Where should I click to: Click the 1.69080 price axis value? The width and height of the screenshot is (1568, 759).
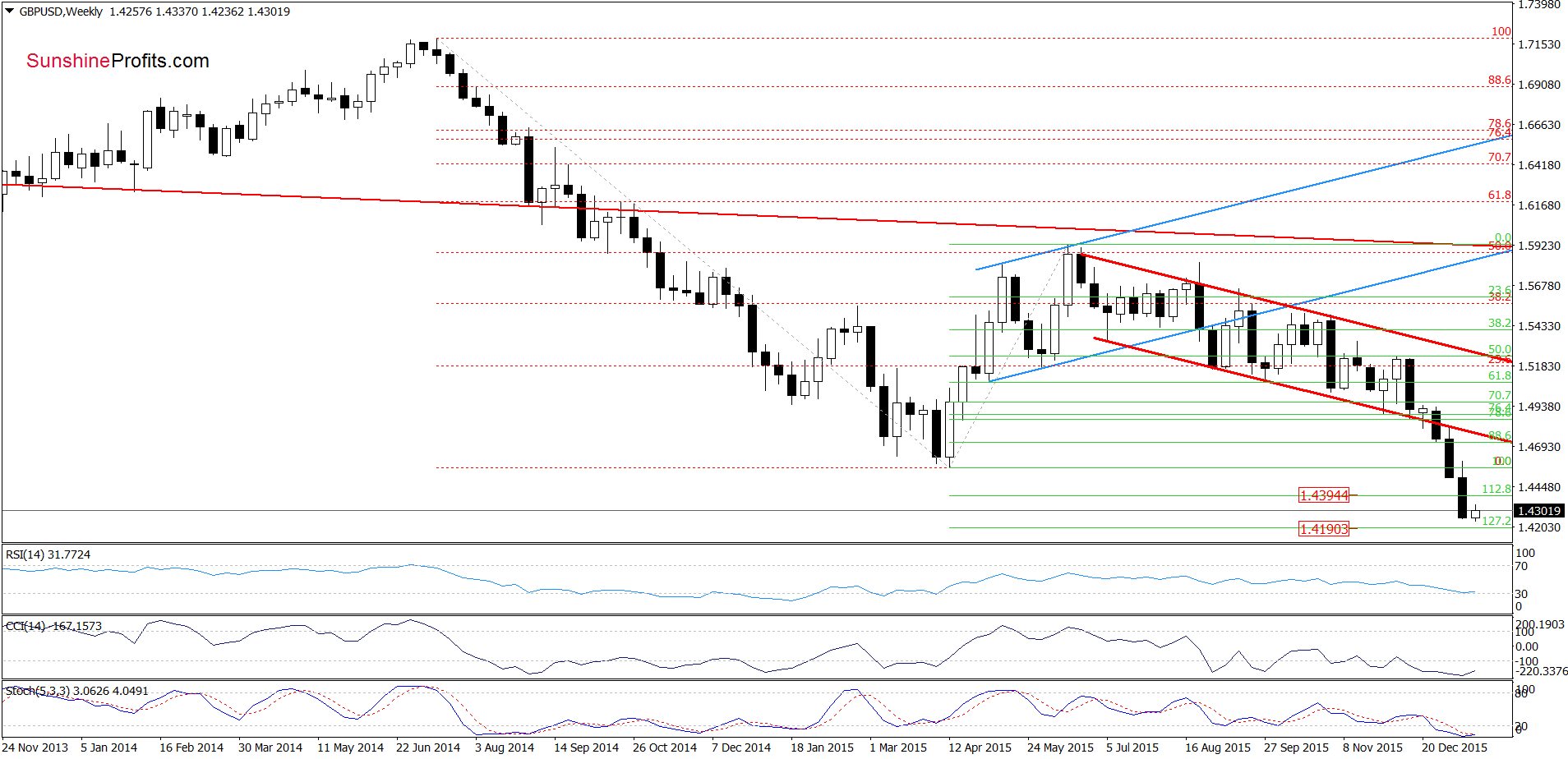1538,85
